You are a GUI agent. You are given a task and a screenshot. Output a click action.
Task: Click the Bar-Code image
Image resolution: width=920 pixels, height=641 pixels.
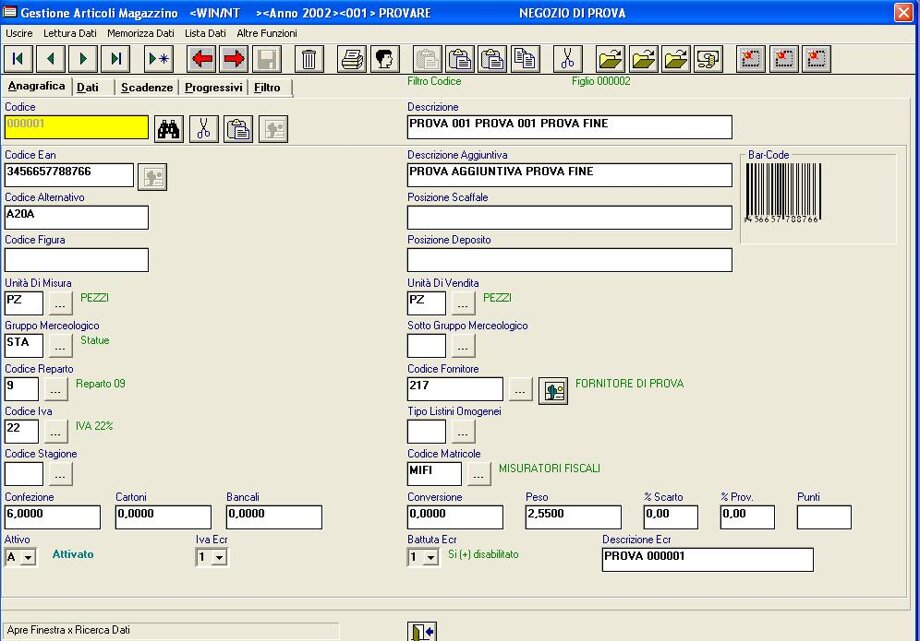(781, 193)
